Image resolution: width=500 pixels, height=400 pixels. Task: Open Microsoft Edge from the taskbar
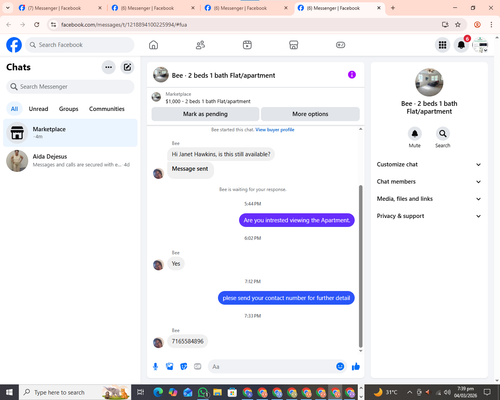(158, 392)
